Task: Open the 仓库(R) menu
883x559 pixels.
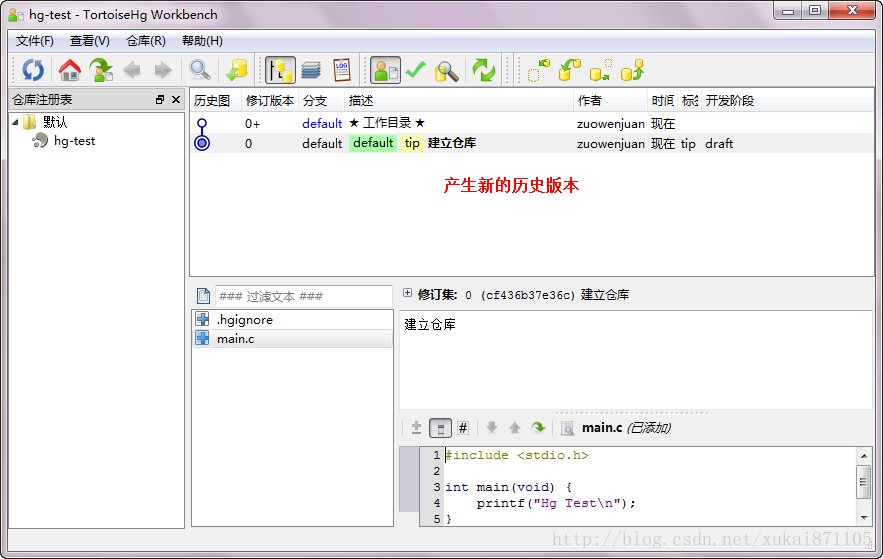Action: pos(146,41)
